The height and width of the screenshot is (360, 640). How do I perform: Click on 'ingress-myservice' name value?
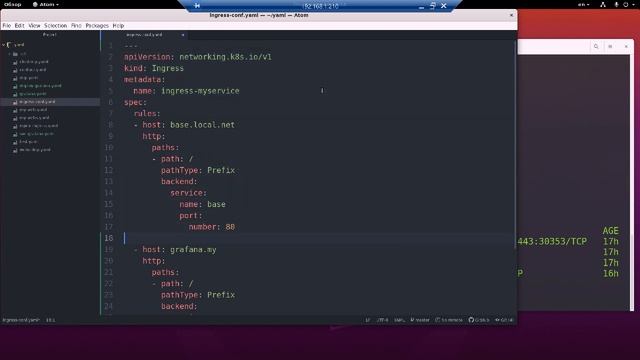pyautogui.click(x=200, y=91)
